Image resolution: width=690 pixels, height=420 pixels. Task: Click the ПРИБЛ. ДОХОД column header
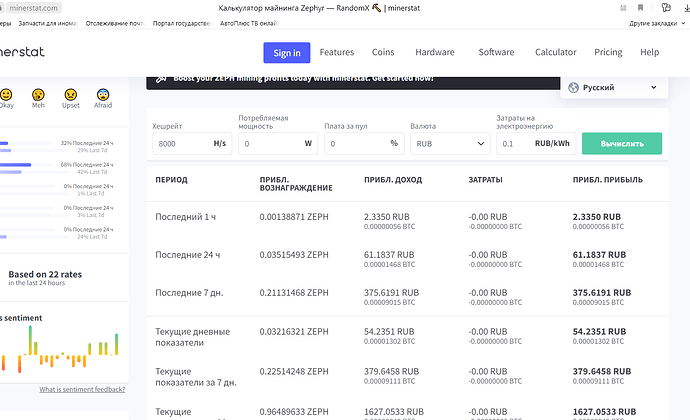(x=393, y=180)
